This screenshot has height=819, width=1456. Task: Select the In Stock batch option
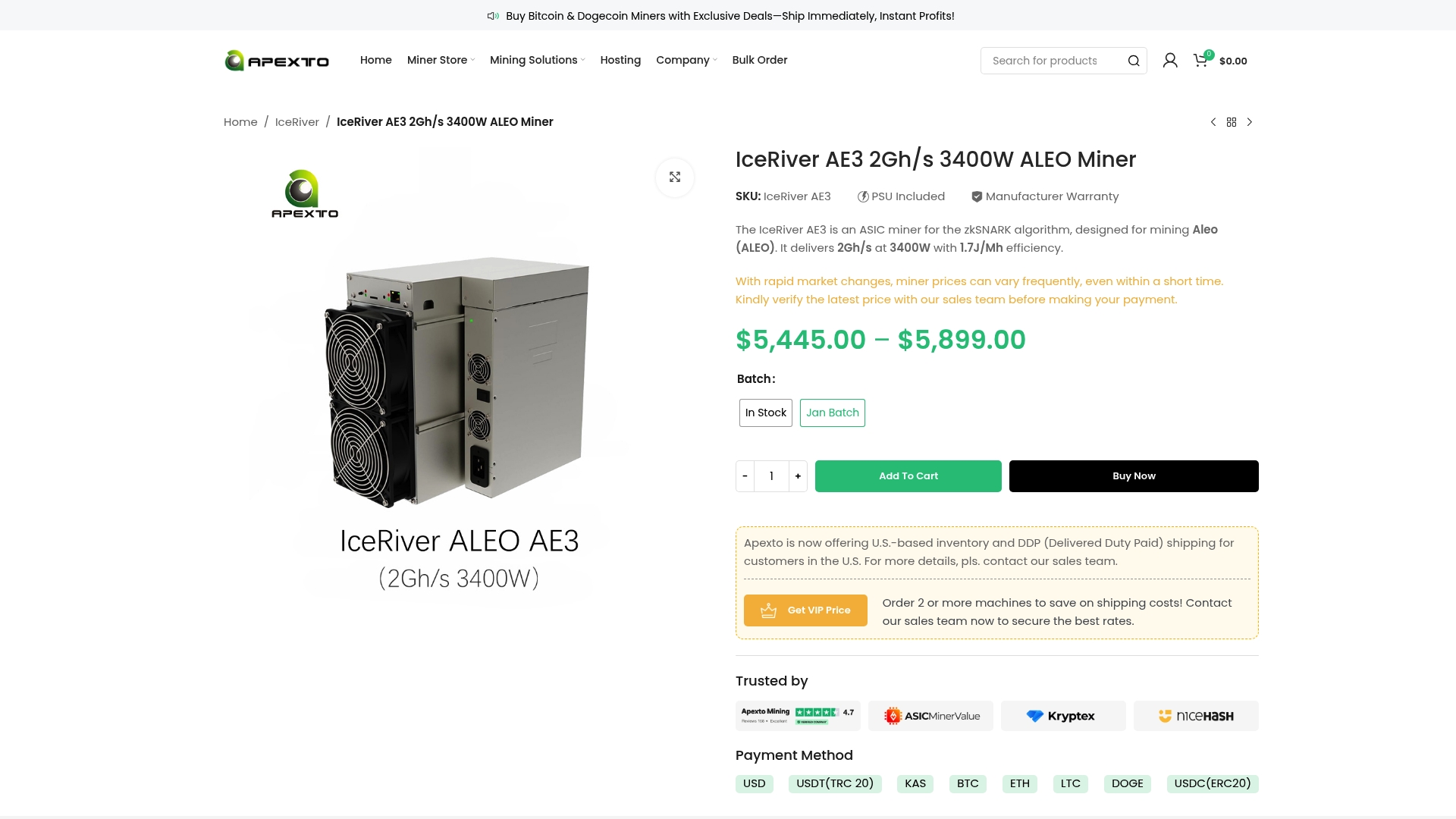(765, 413)
